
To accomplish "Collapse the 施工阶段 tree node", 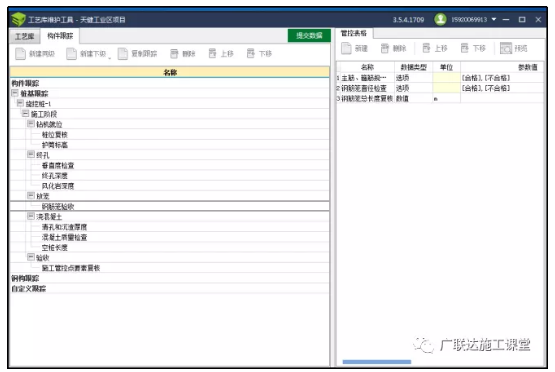I will [25, 114].
